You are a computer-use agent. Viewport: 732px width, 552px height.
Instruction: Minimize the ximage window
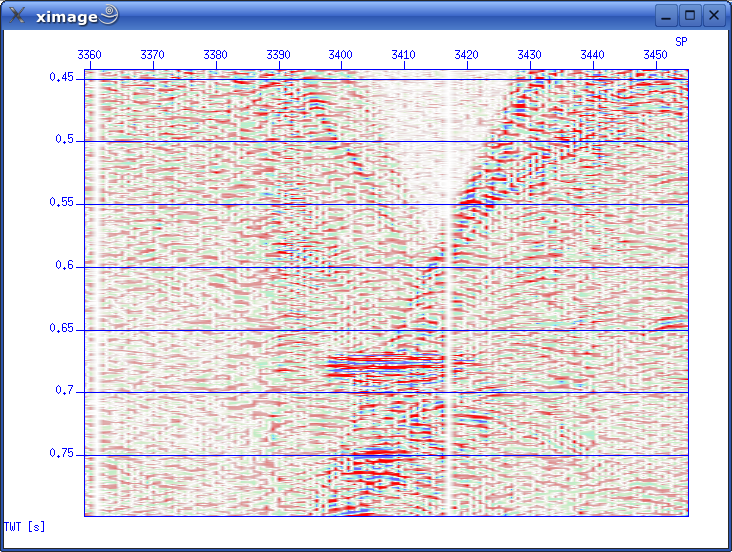[666, 15]
